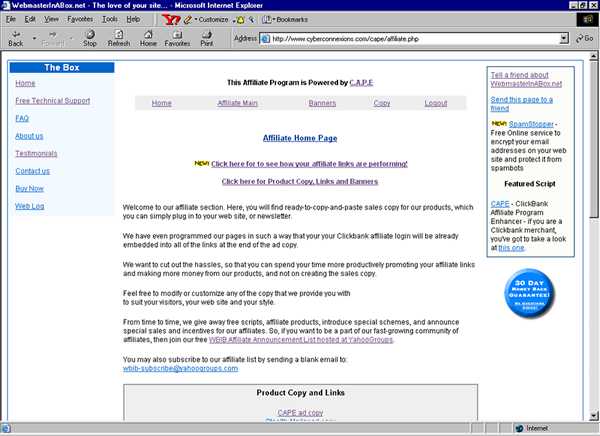Open the Help menu
This screenshot has height=436, width=600.
pyautogui.click(x=133, y=19)
